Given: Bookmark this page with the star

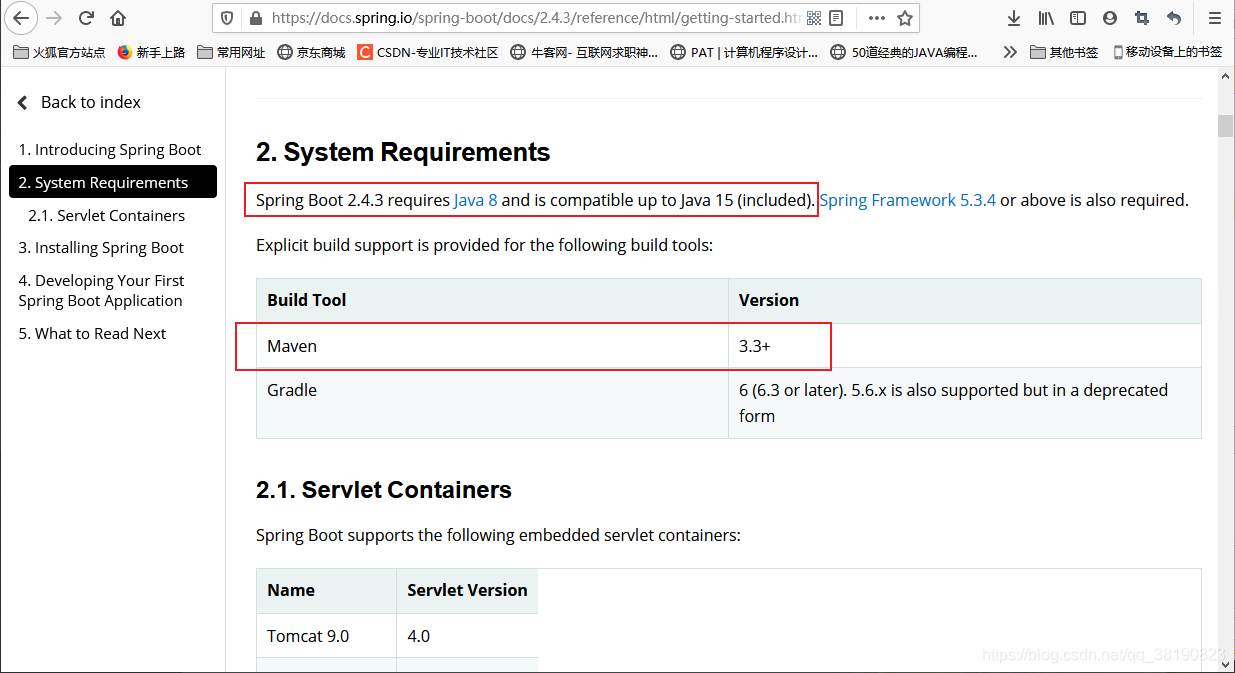Looking at the screenshot, I should click(905, 18).
